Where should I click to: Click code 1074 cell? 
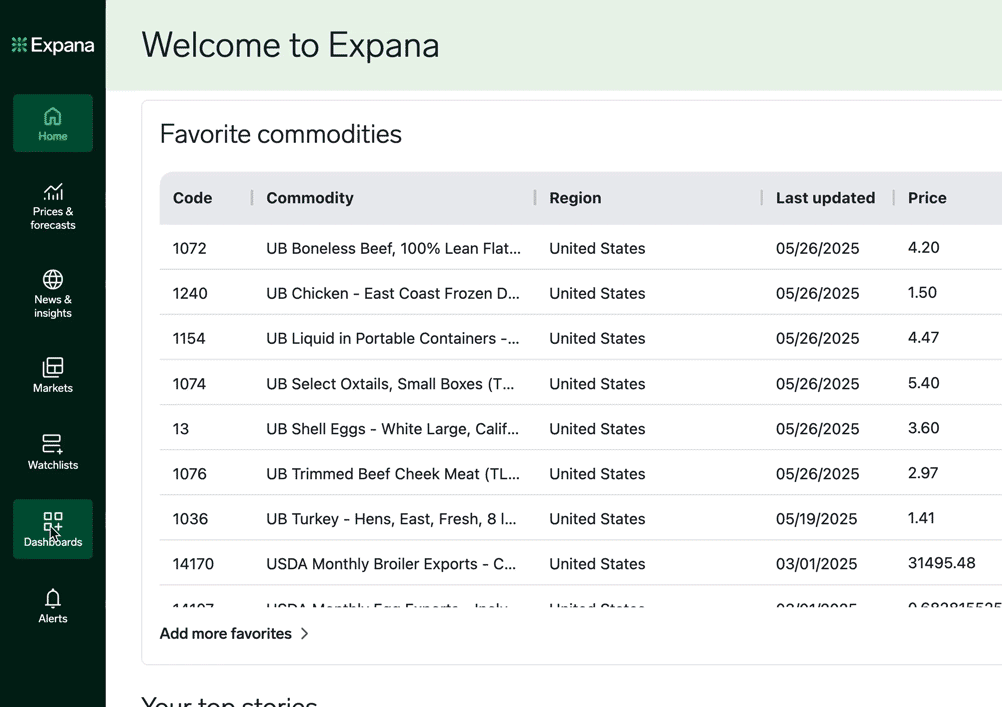(x=189, y=384)
